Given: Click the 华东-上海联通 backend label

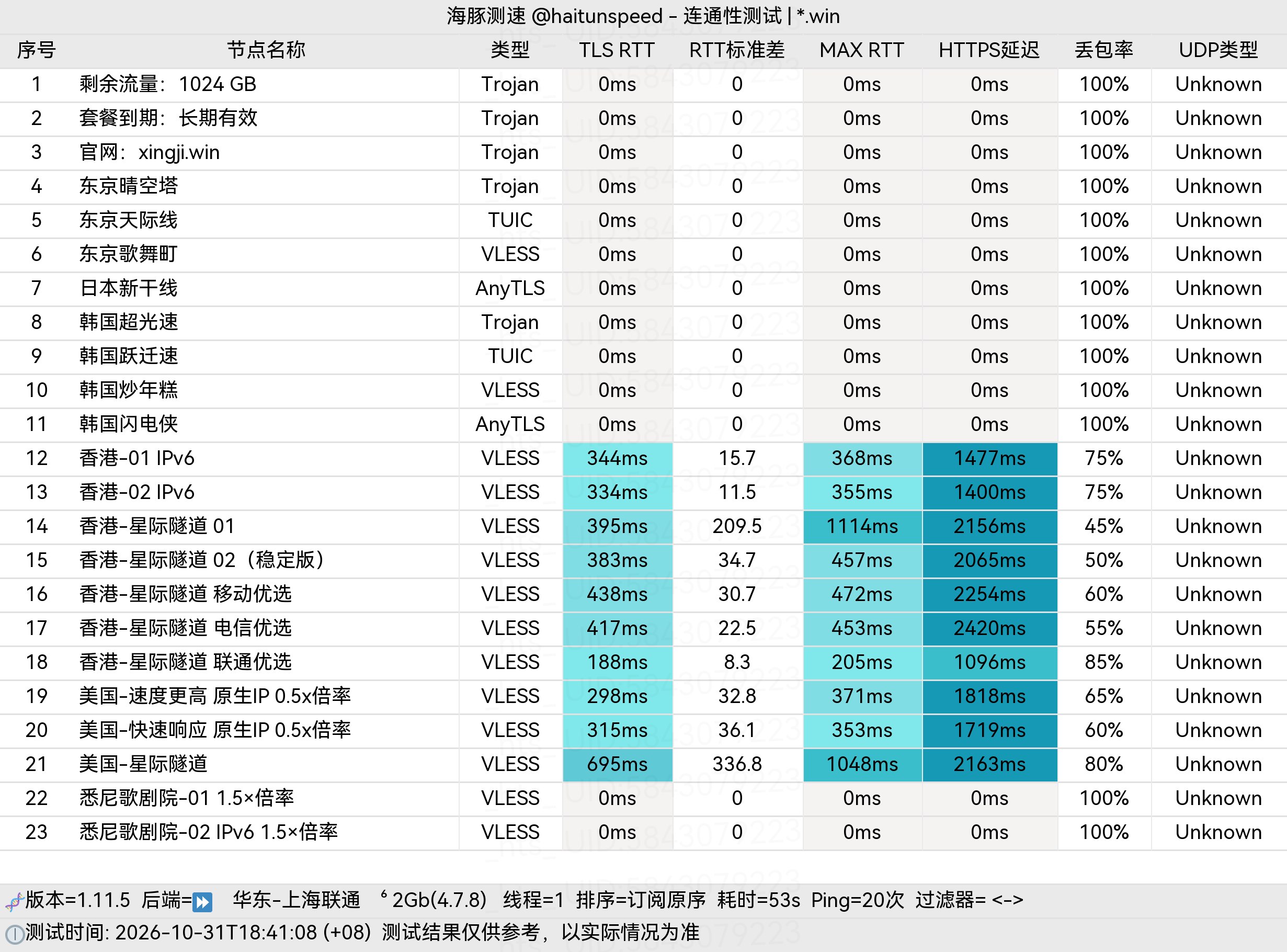Looking at the screenshot, I should click(297, 900).
